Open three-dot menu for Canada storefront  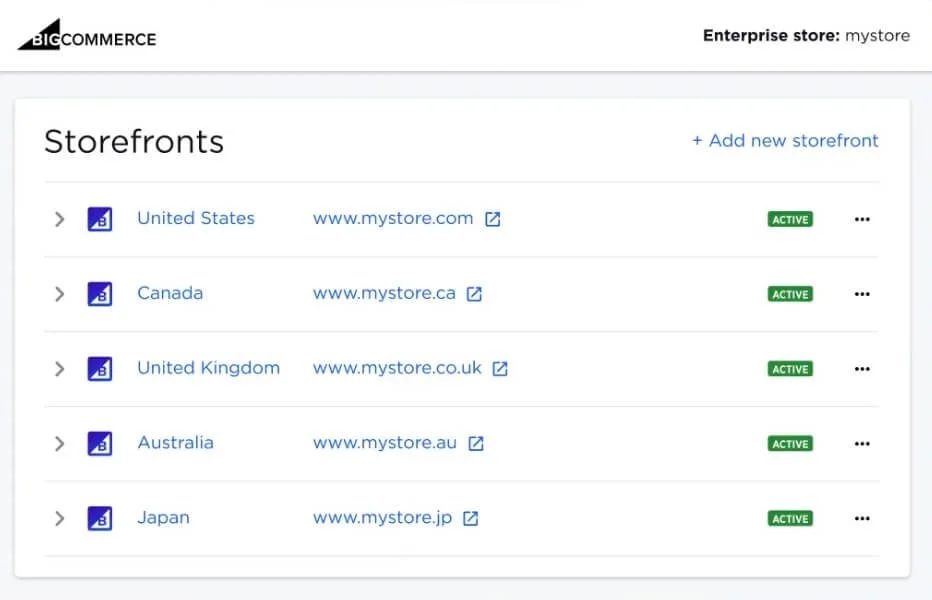coord(862,294)
